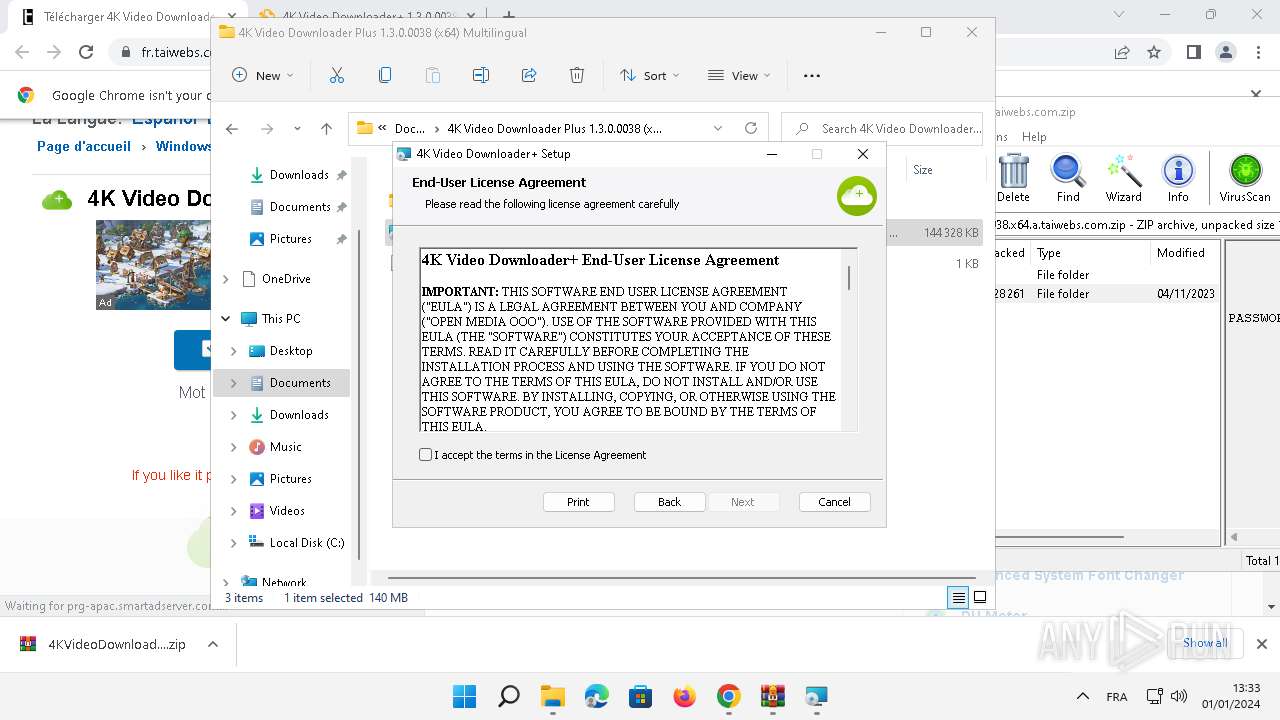Click the Explorer horizontal scrollbar

coord(680,578)
